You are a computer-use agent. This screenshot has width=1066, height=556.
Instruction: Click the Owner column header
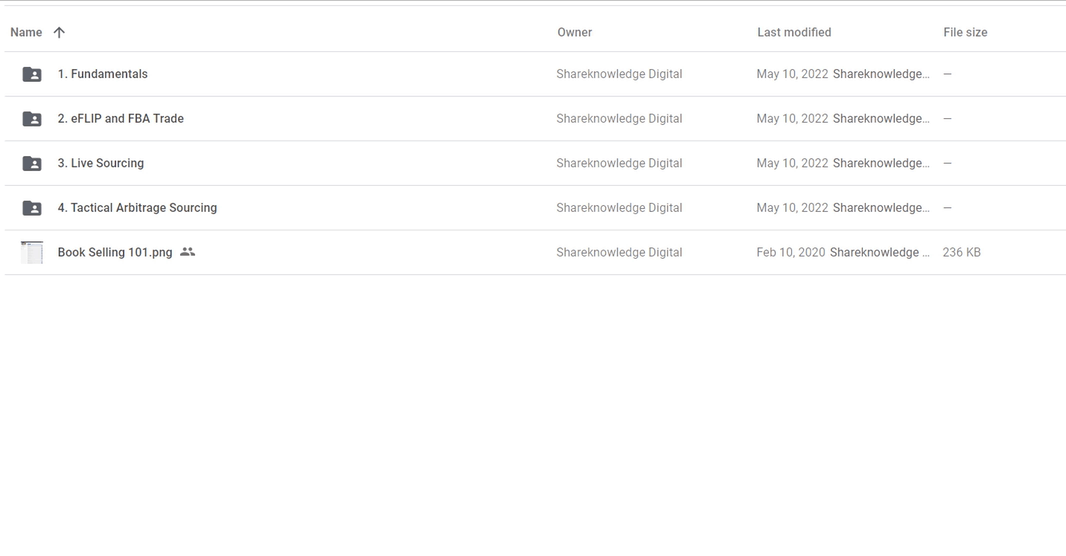pyautogui.click(x=574, y=33)
